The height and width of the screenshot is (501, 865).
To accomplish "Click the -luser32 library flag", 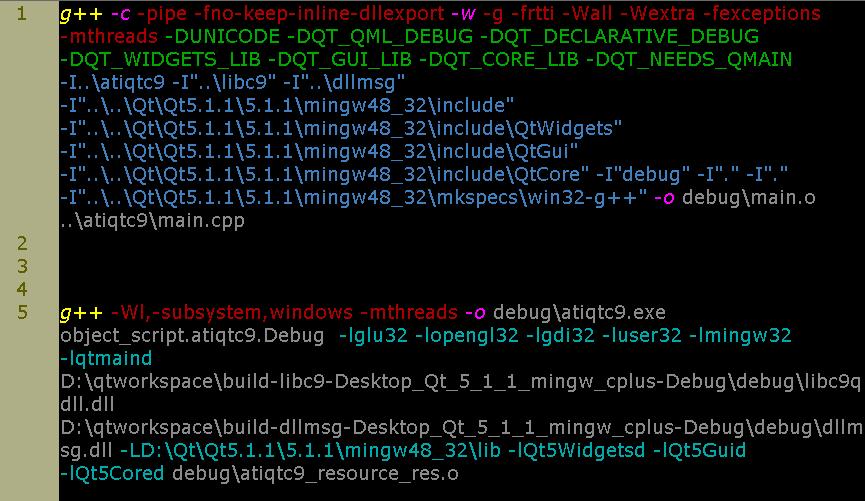I will pos(642,335).
